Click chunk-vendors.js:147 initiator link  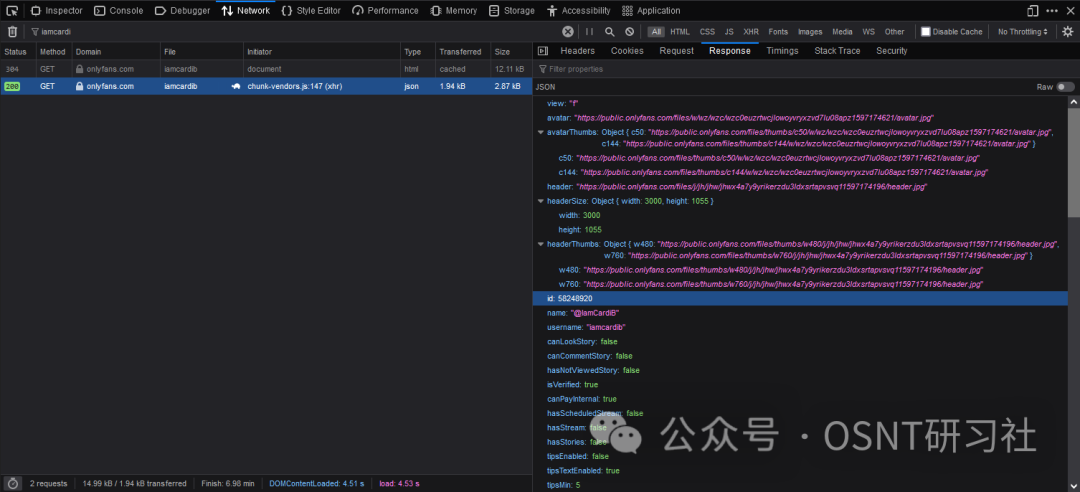point(295,87)
